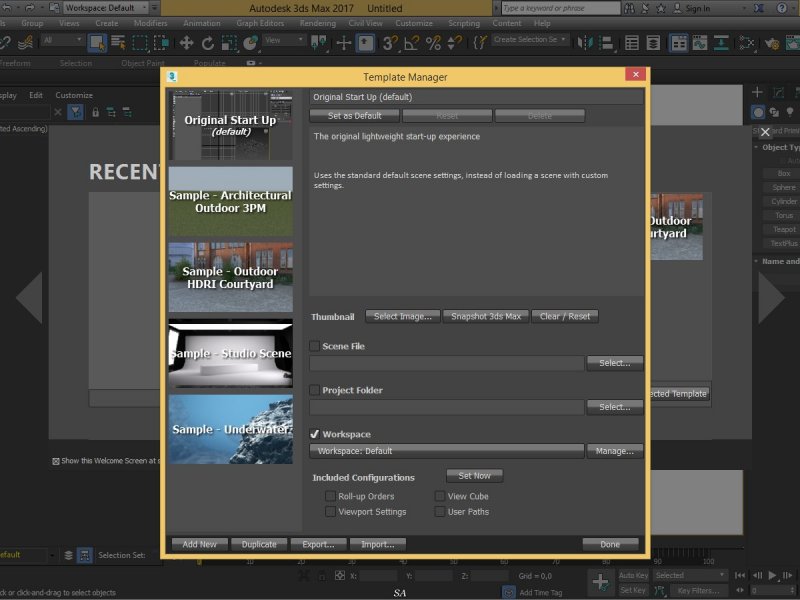Click the Select and Place tool icon
Screen dimensions: 800x600
[250, 43]
